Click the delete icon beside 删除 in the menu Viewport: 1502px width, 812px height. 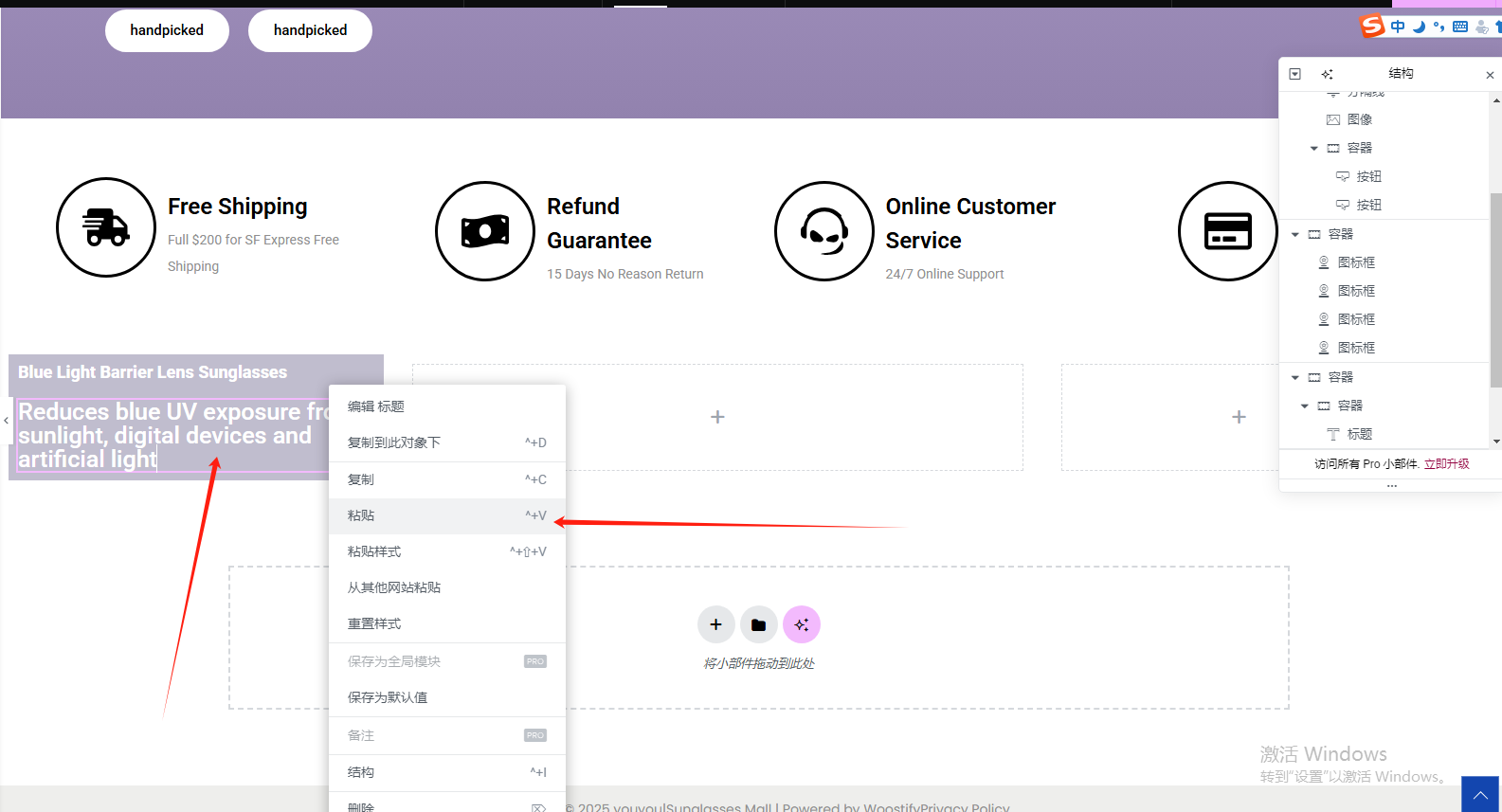click(538, 807)
